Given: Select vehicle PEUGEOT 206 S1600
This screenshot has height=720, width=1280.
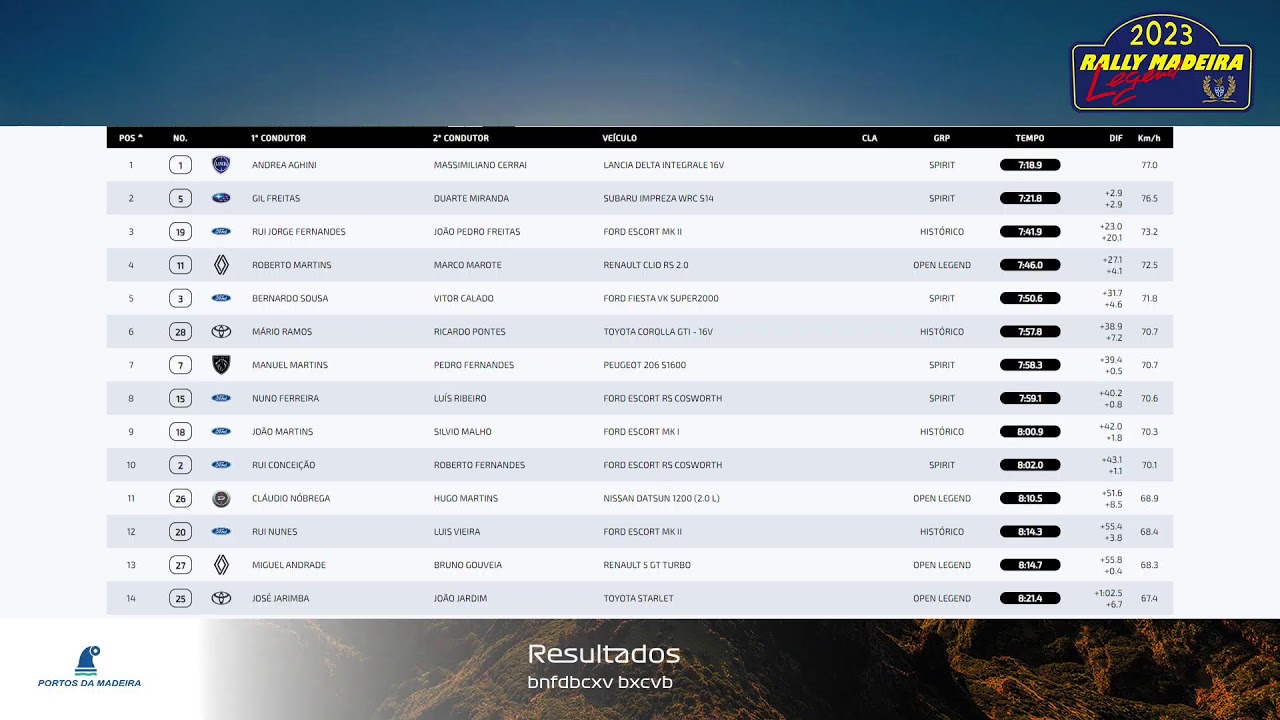Looking at the screenshot, I should (645, 365).
